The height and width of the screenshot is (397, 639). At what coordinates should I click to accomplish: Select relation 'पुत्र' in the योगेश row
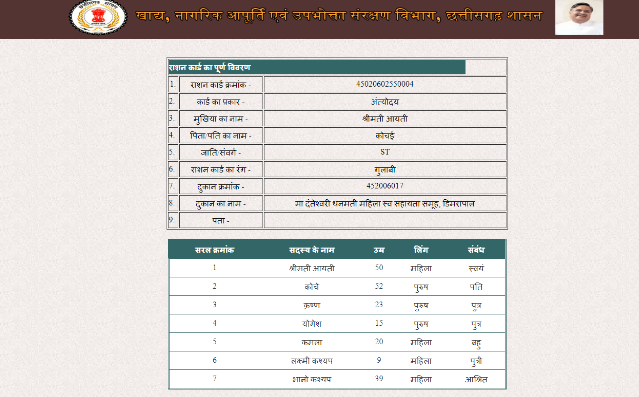[476, 324]
